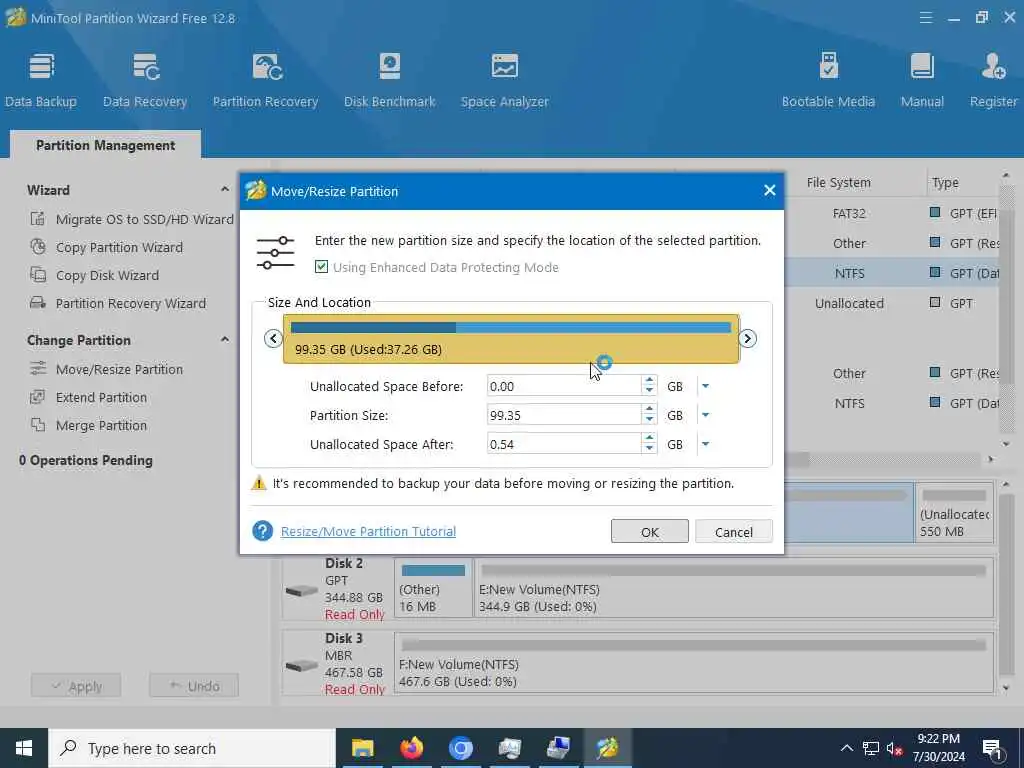Decrease Partition Size value
The width and height of the screenshot is (1024, 768).
coord(649,421)
